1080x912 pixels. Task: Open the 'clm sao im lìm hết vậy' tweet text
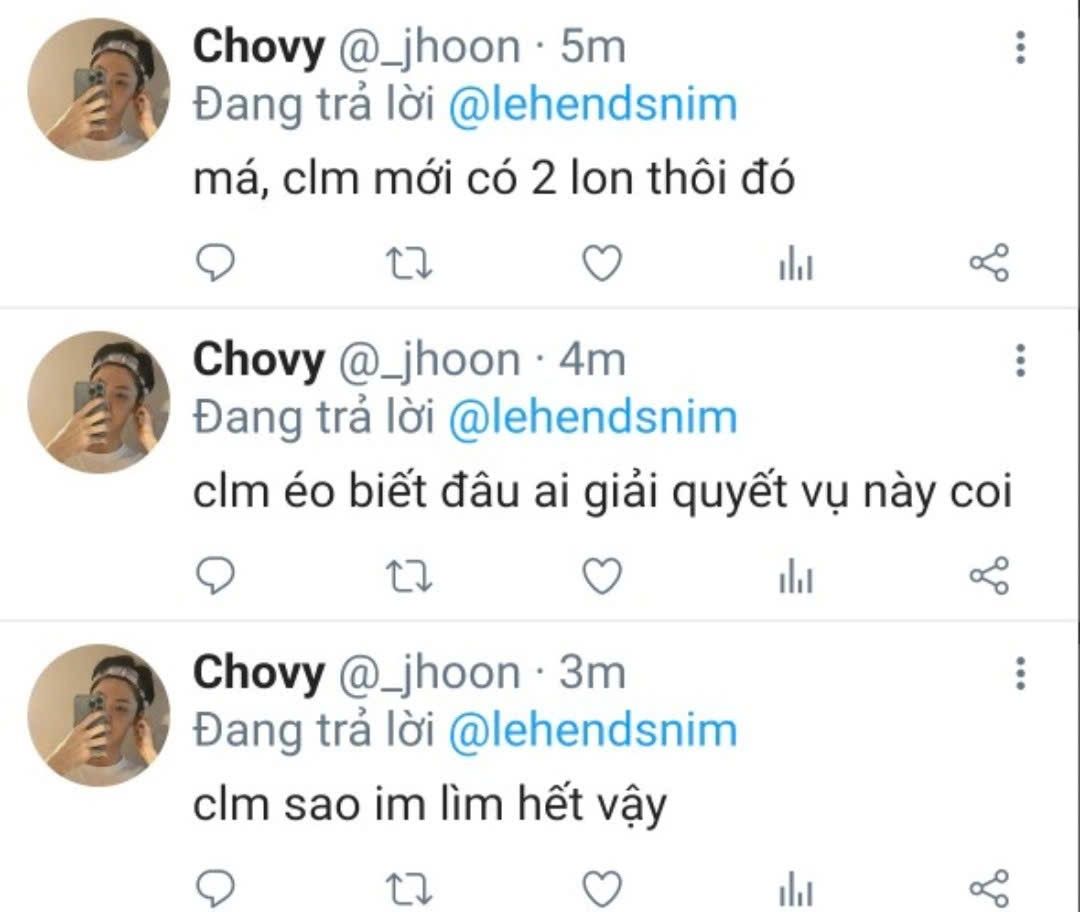tap(430, 805)
